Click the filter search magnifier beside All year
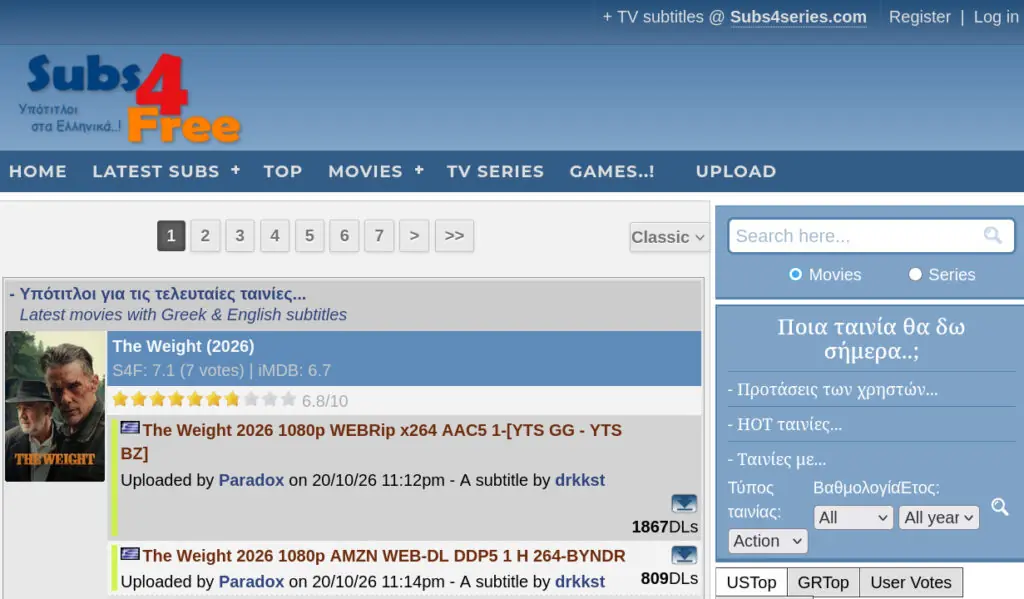The image size is (1024, 599). [999, 507]
